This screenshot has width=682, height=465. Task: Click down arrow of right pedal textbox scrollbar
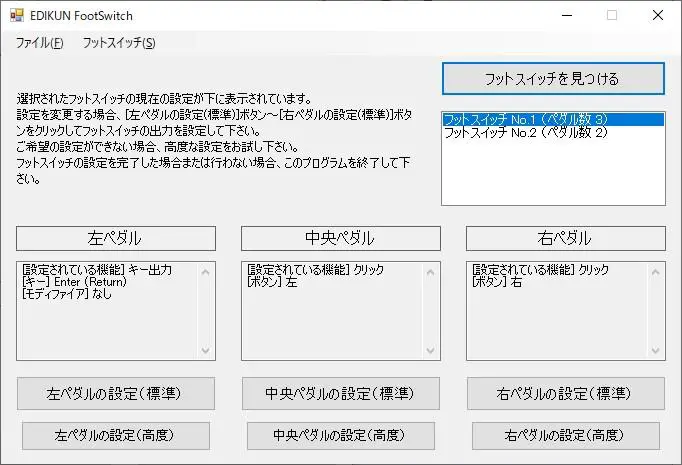point(655,350)
